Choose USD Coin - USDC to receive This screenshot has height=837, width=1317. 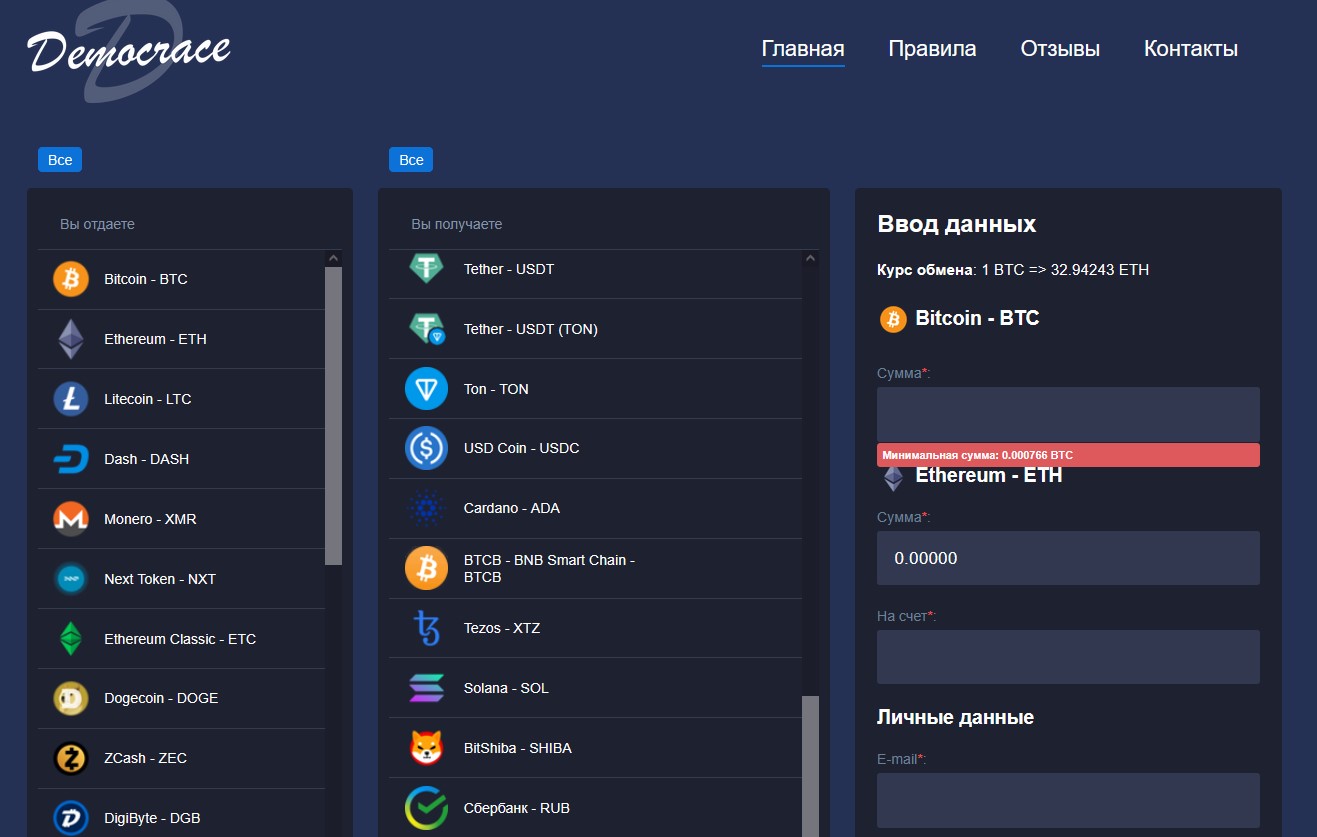(595, 448)
